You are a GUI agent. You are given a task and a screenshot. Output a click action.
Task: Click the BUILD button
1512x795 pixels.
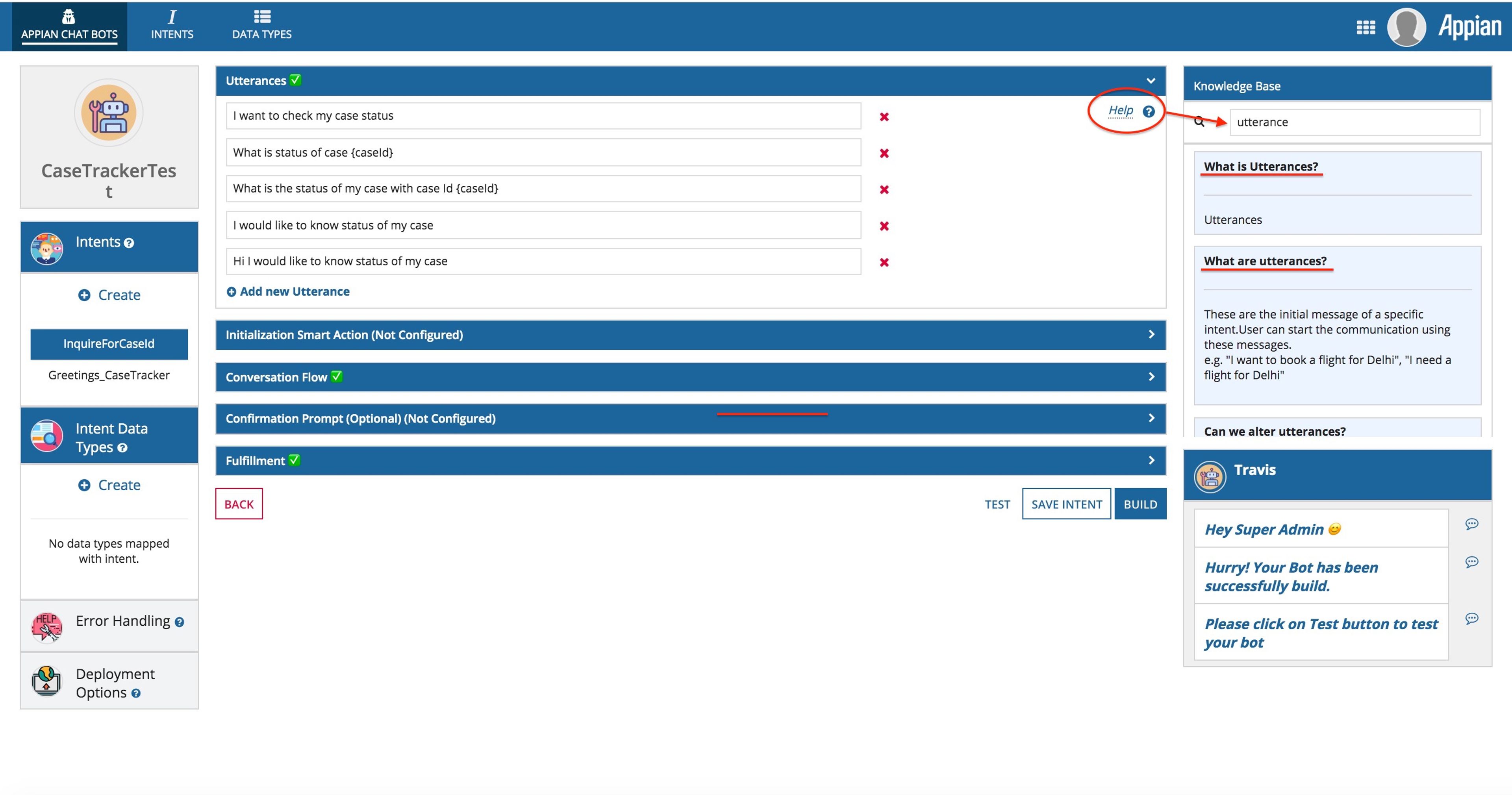pos(1140,504)
